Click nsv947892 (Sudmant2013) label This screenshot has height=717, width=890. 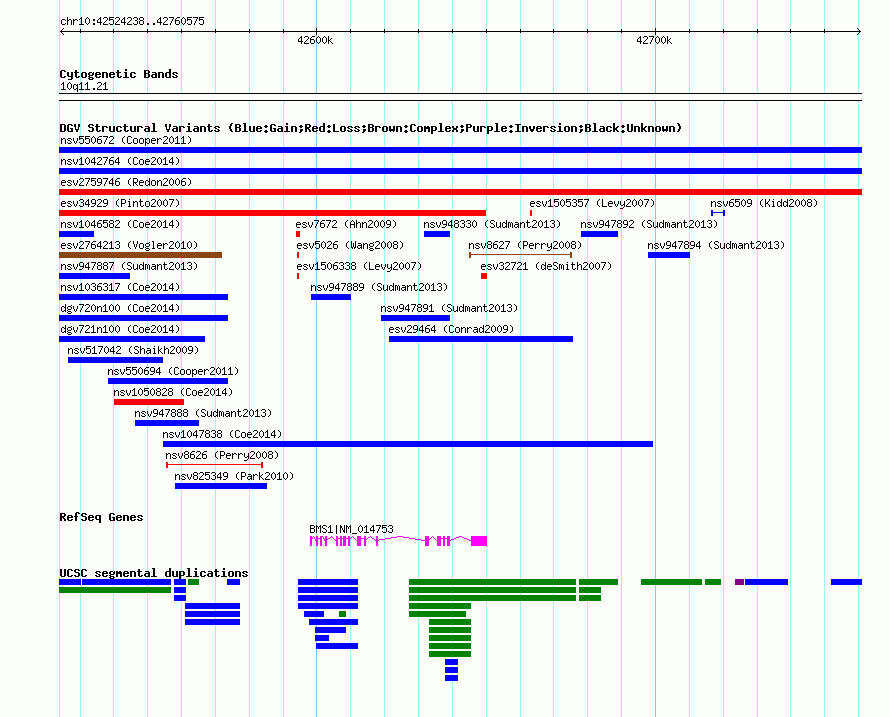pos(649,224)
